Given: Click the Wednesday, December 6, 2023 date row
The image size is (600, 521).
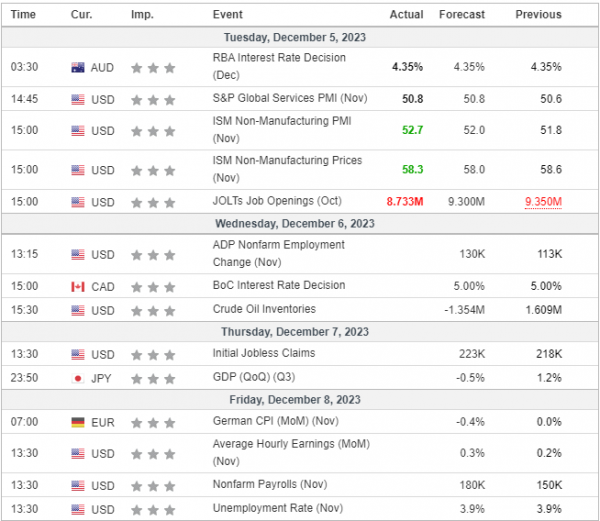Looking at the screenshot, I should point(300,224).
